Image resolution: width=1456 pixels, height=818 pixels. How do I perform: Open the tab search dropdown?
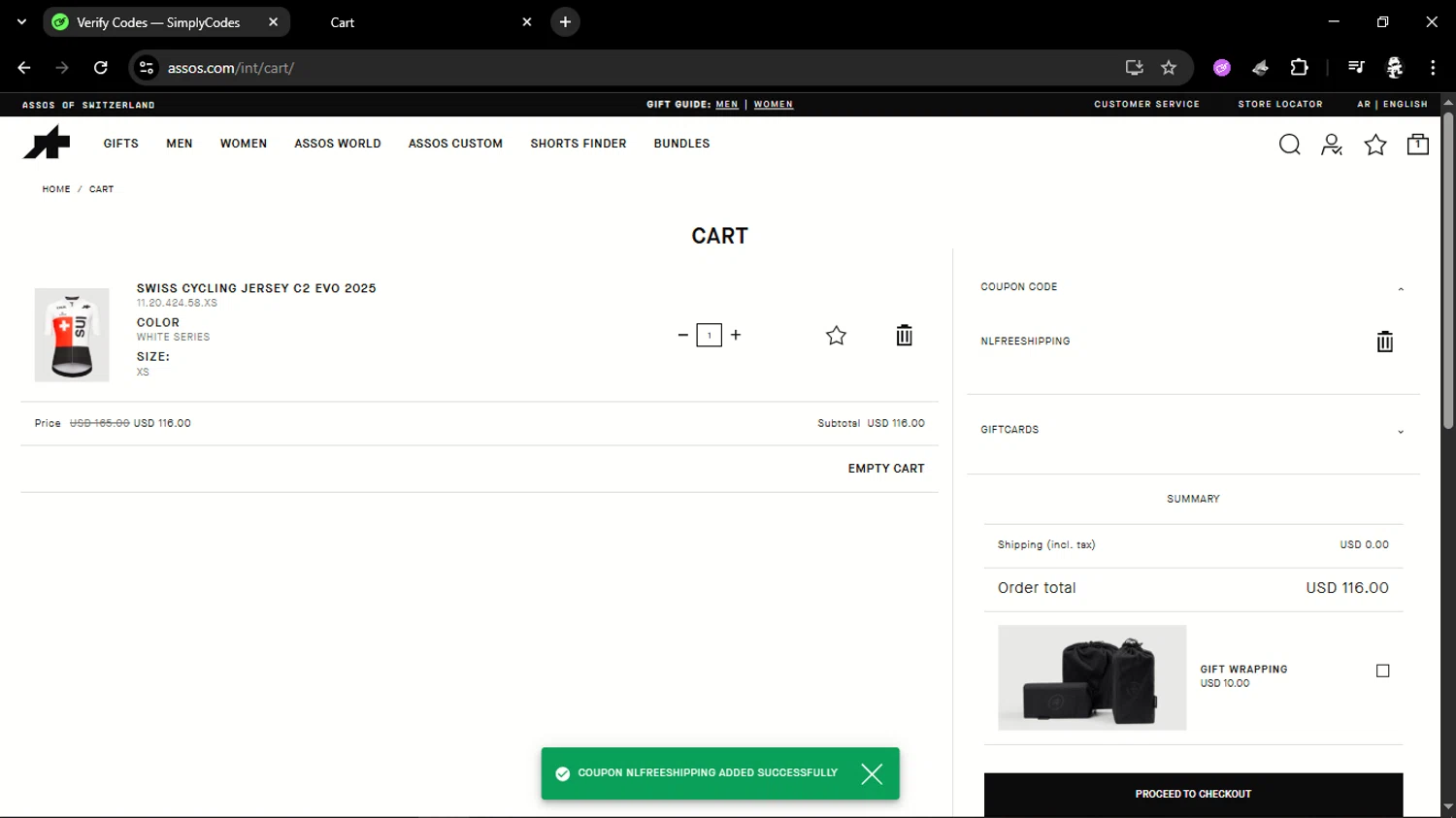21,21
